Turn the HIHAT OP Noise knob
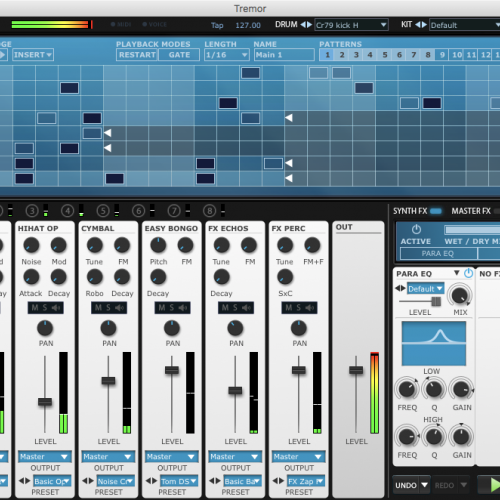The image size is (500, 500). [x=31, y=245]
